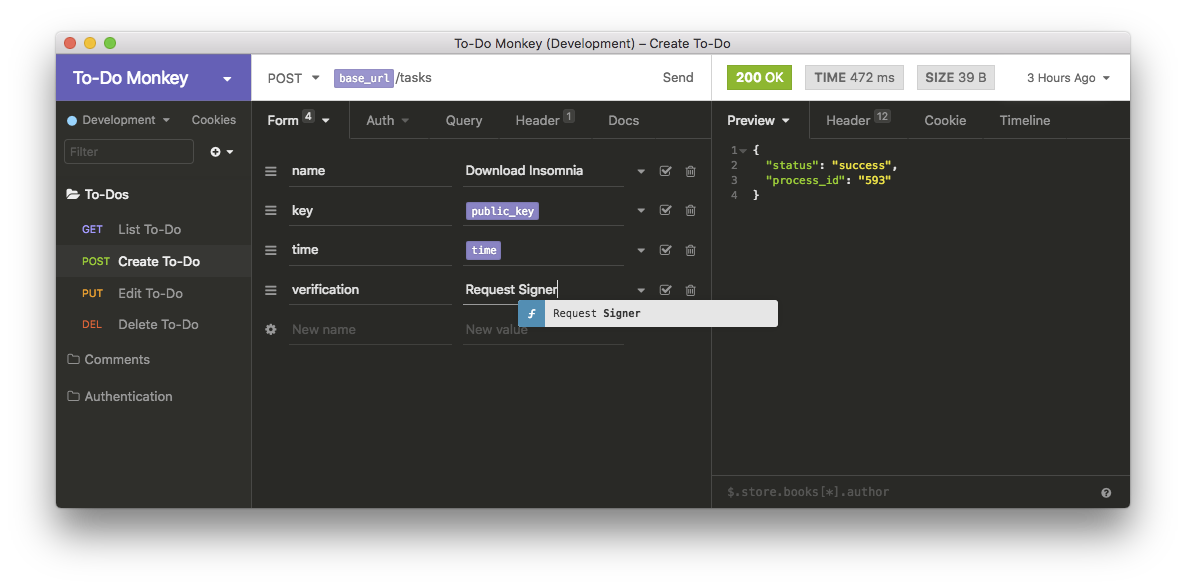Click the sidebar Filter input
The image size is (1186, 588).
point(129,152)
